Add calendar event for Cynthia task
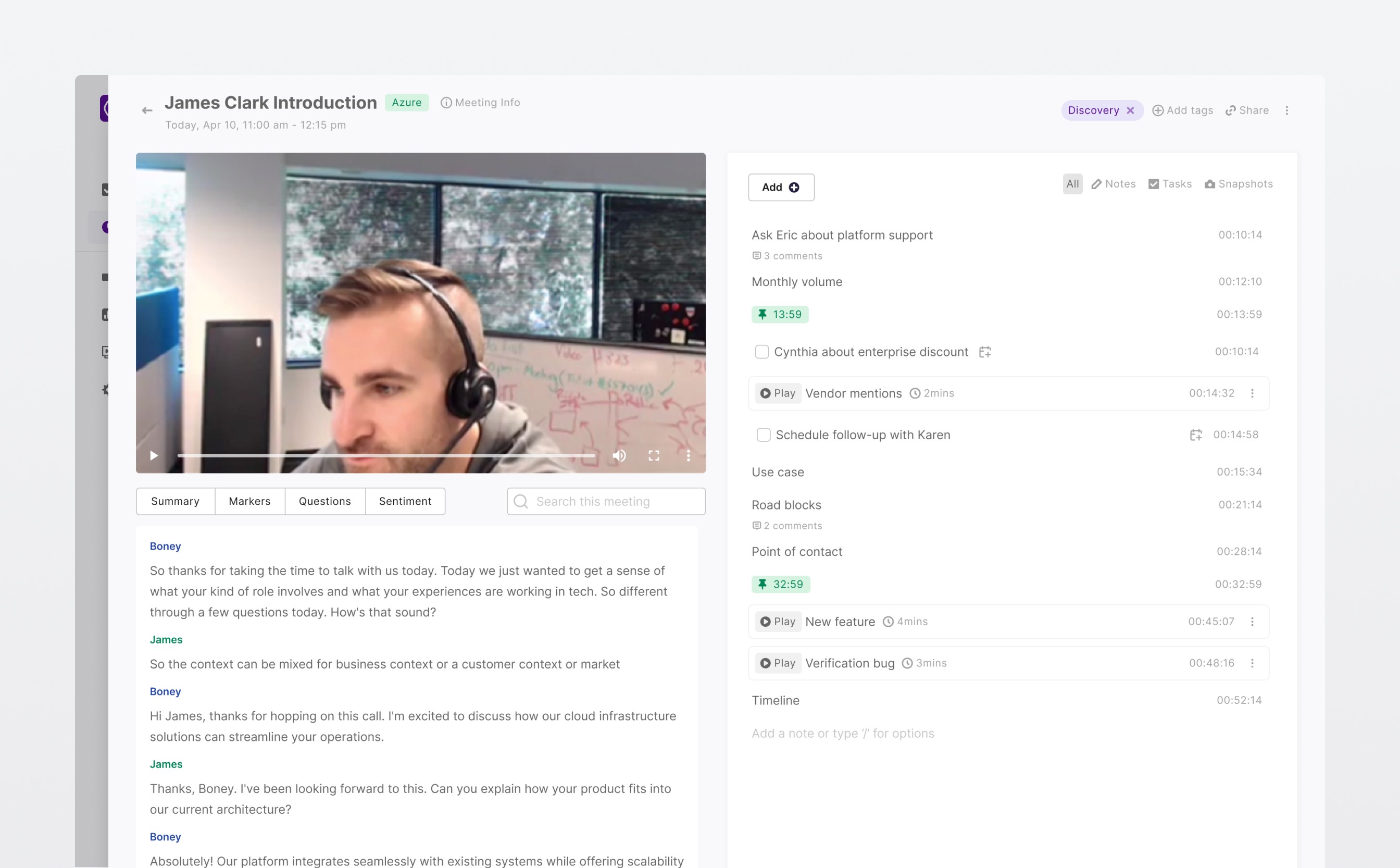Image resolution: width=1400 pixels, height=868 pixels. click(x=984, y=352)
